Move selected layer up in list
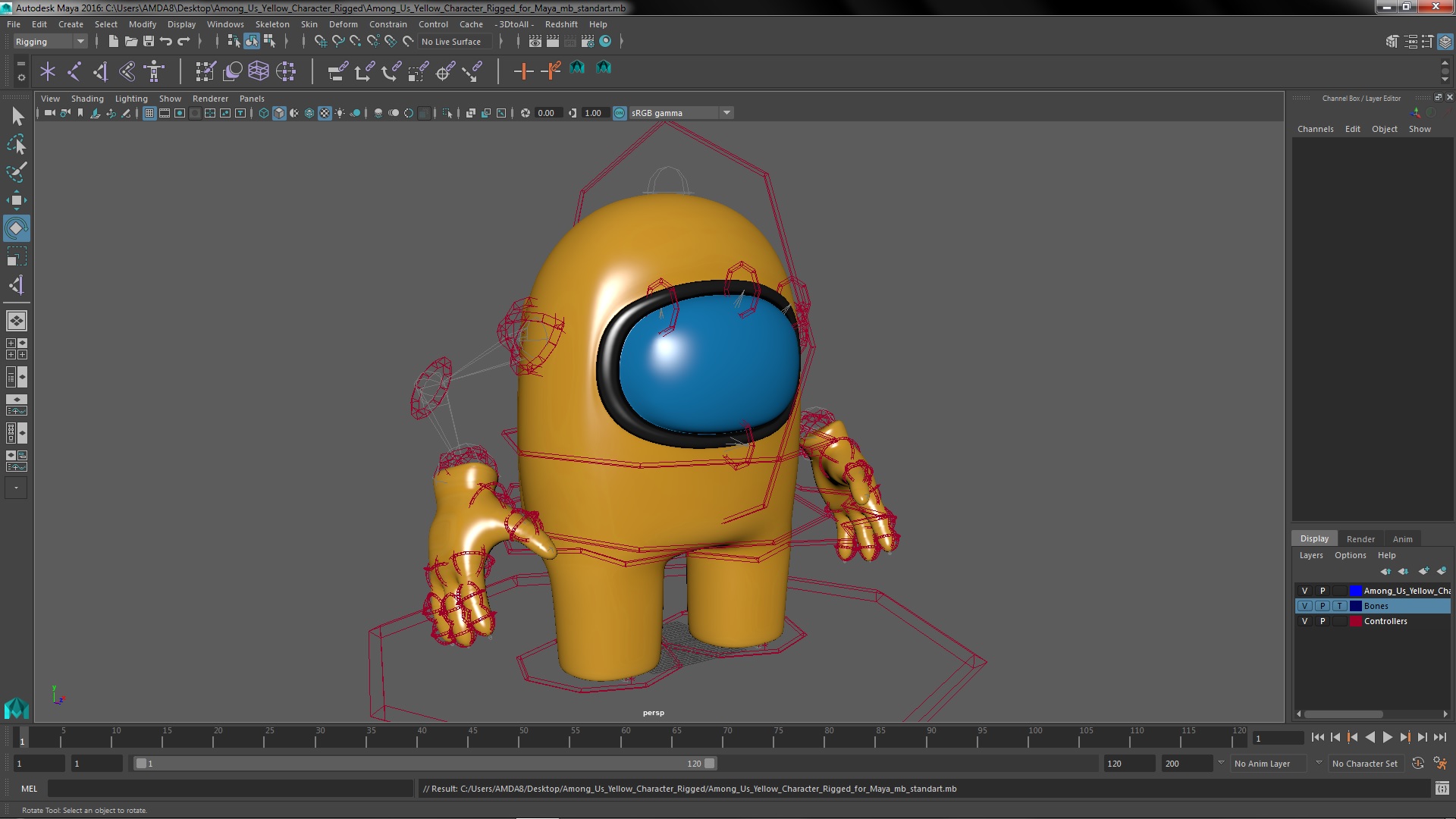The height and width of the screenshot is (819, 1456). (1385, 571)
